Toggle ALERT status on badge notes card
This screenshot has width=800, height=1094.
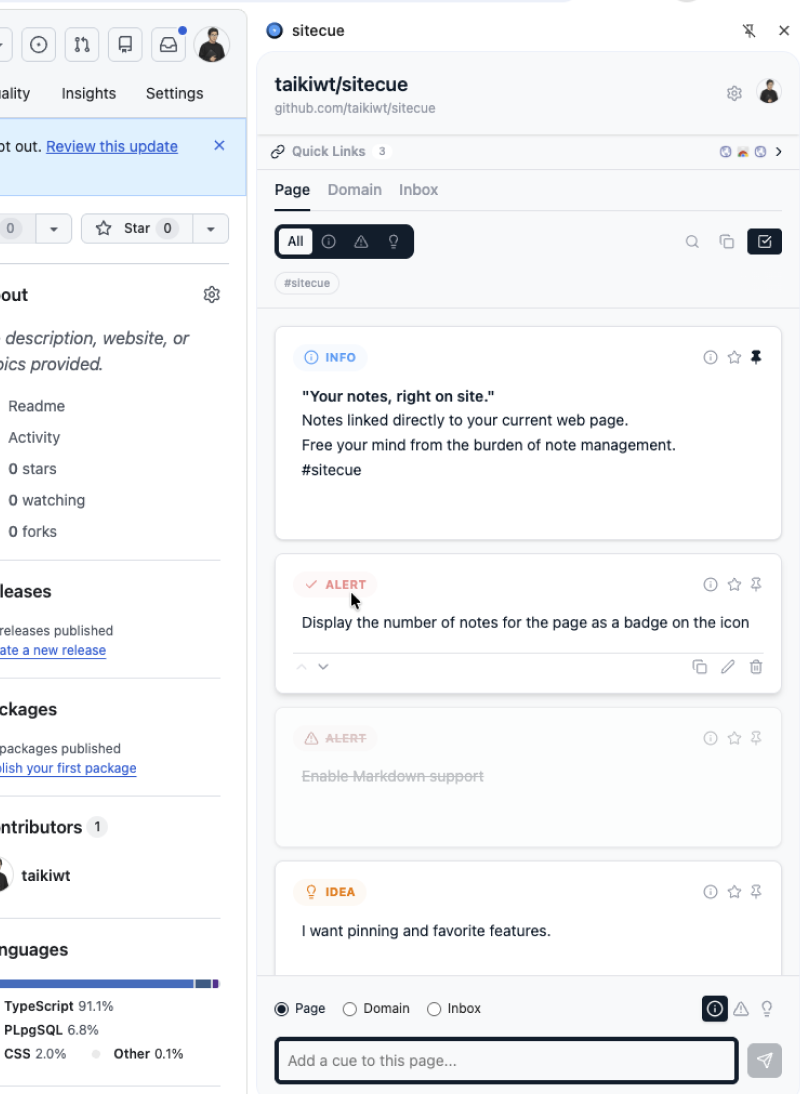click(335, 585)
